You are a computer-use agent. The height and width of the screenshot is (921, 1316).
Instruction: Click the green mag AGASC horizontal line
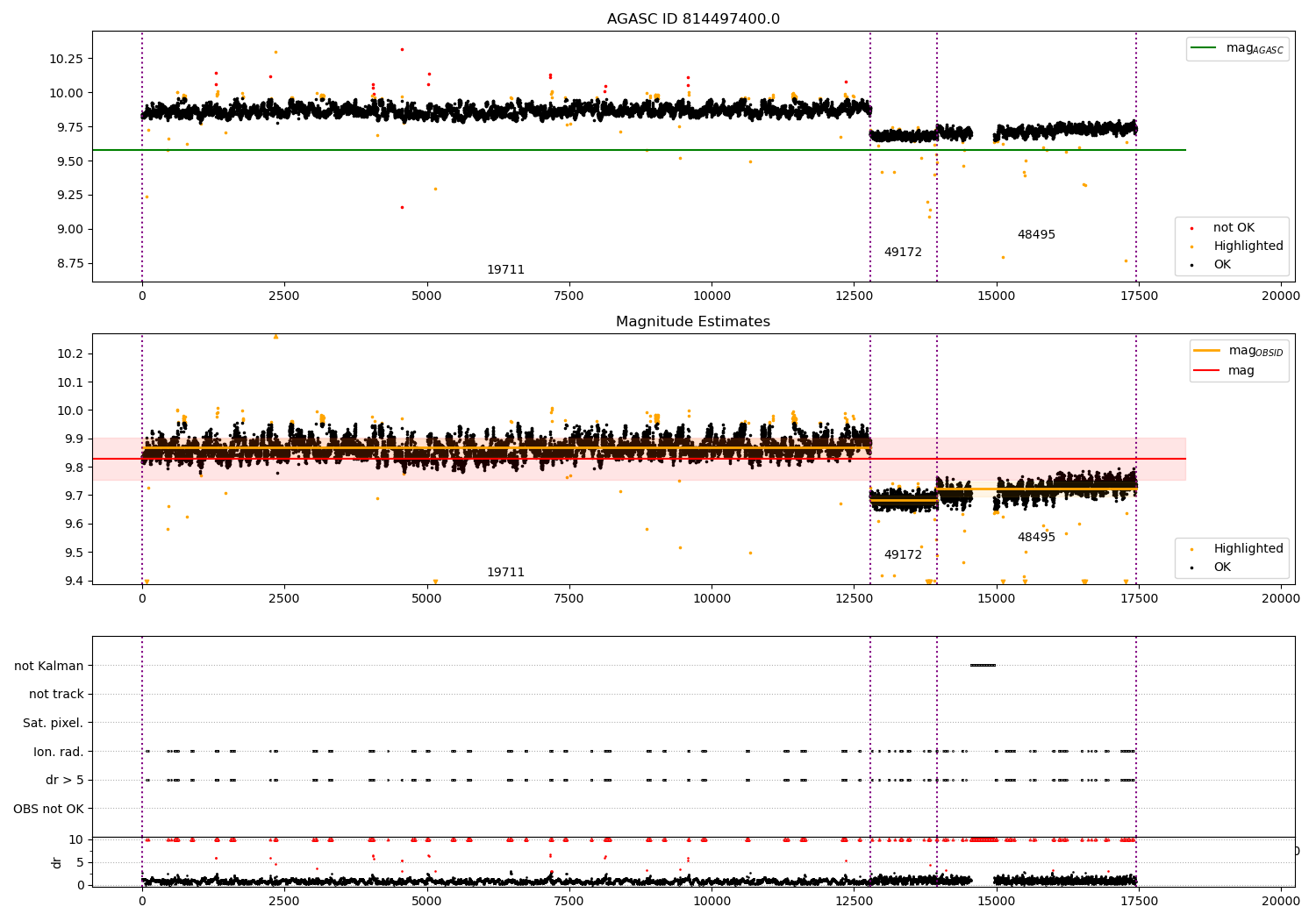coord(639,150)
